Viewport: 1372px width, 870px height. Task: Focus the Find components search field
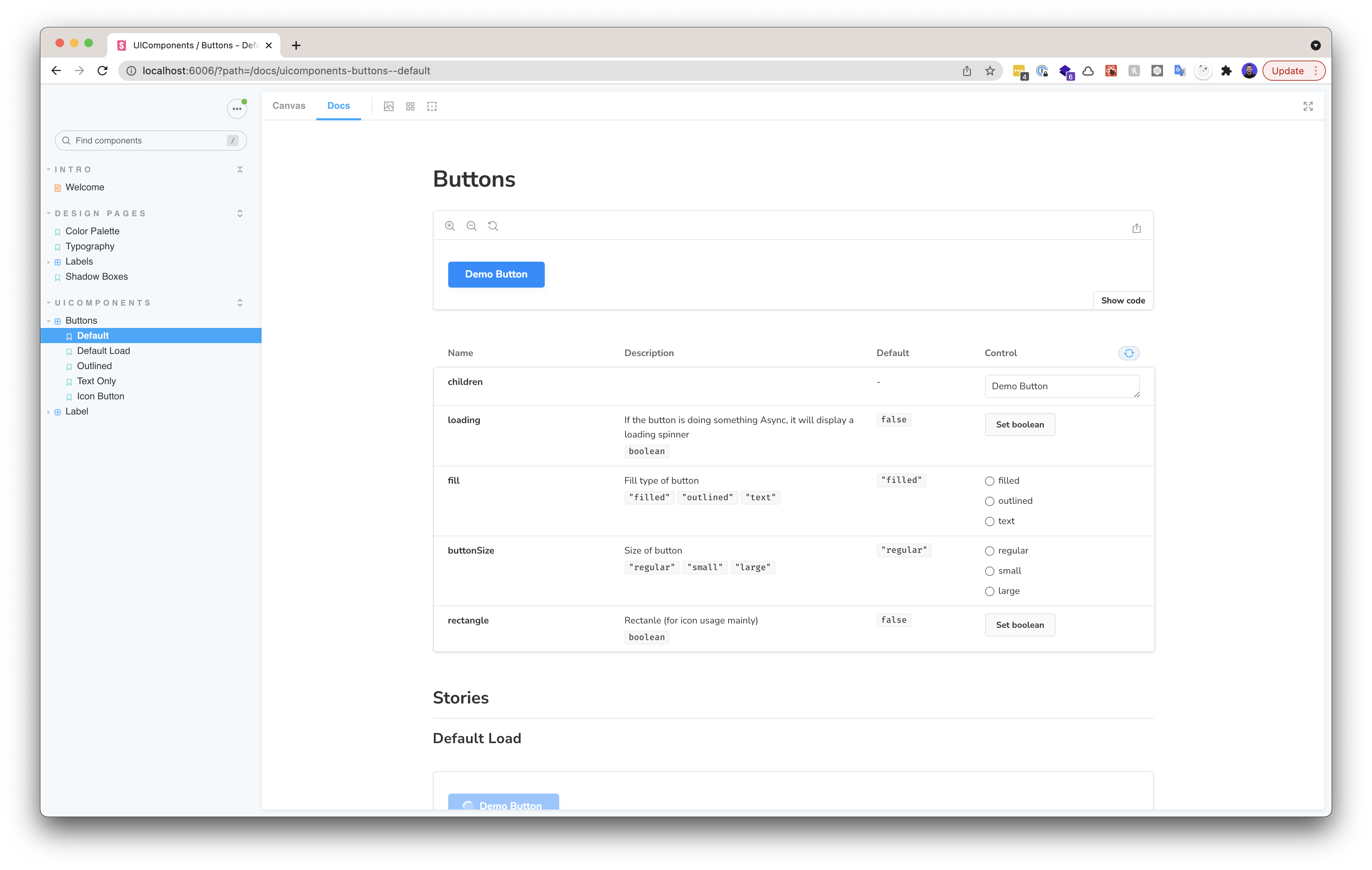tap(150, 140)
